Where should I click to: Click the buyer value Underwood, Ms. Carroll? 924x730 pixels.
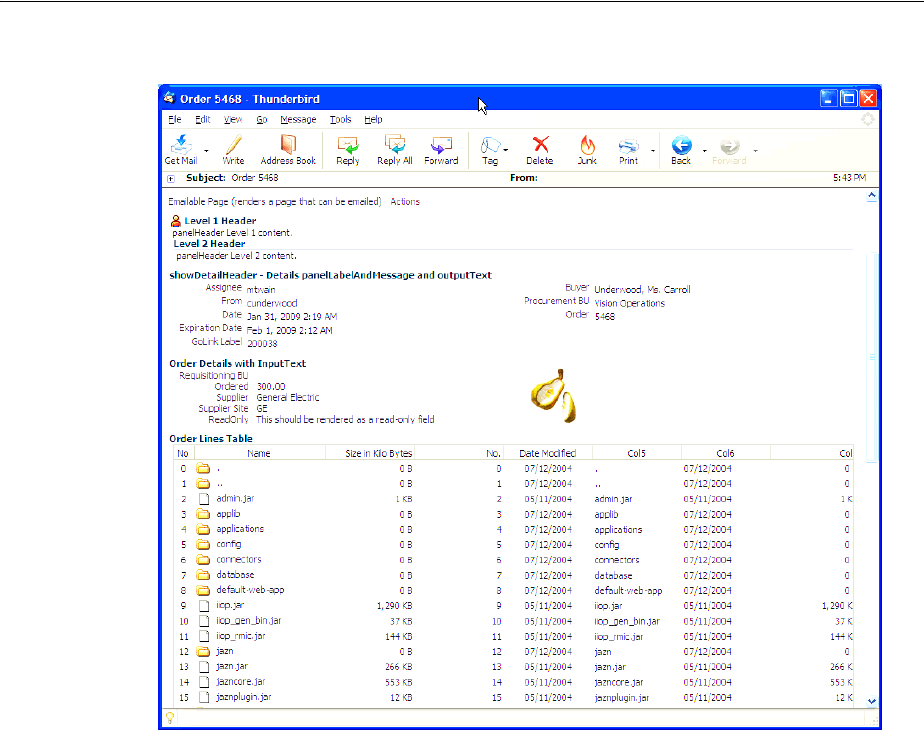click(642, 289)
